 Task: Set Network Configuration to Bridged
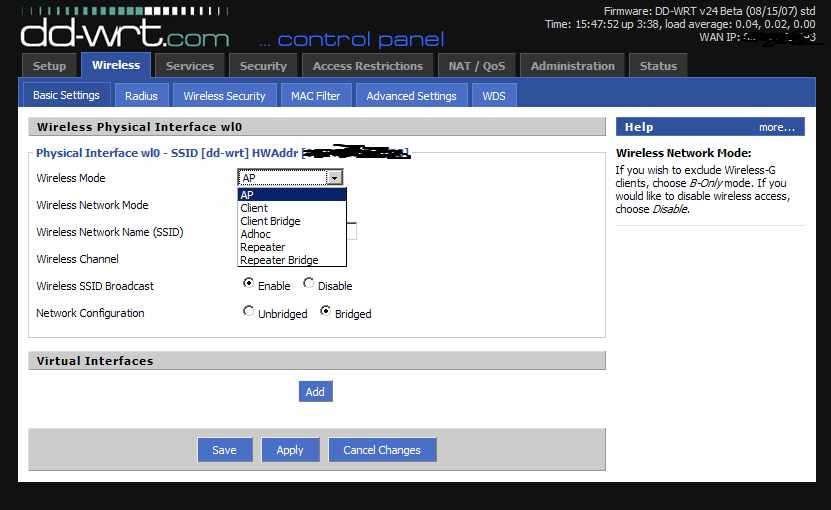point(325,311)
